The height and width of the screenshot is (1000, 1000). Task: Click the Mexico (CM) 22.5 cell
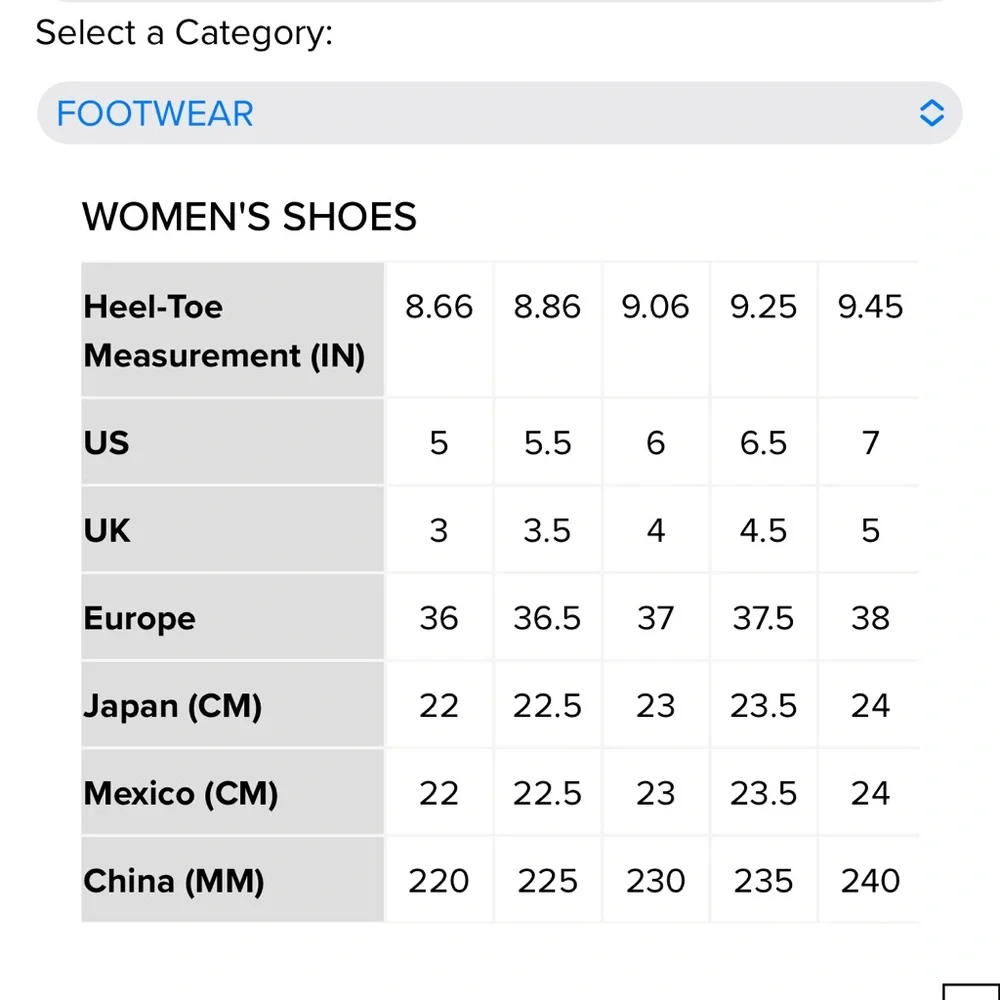(x=547, y=793)
